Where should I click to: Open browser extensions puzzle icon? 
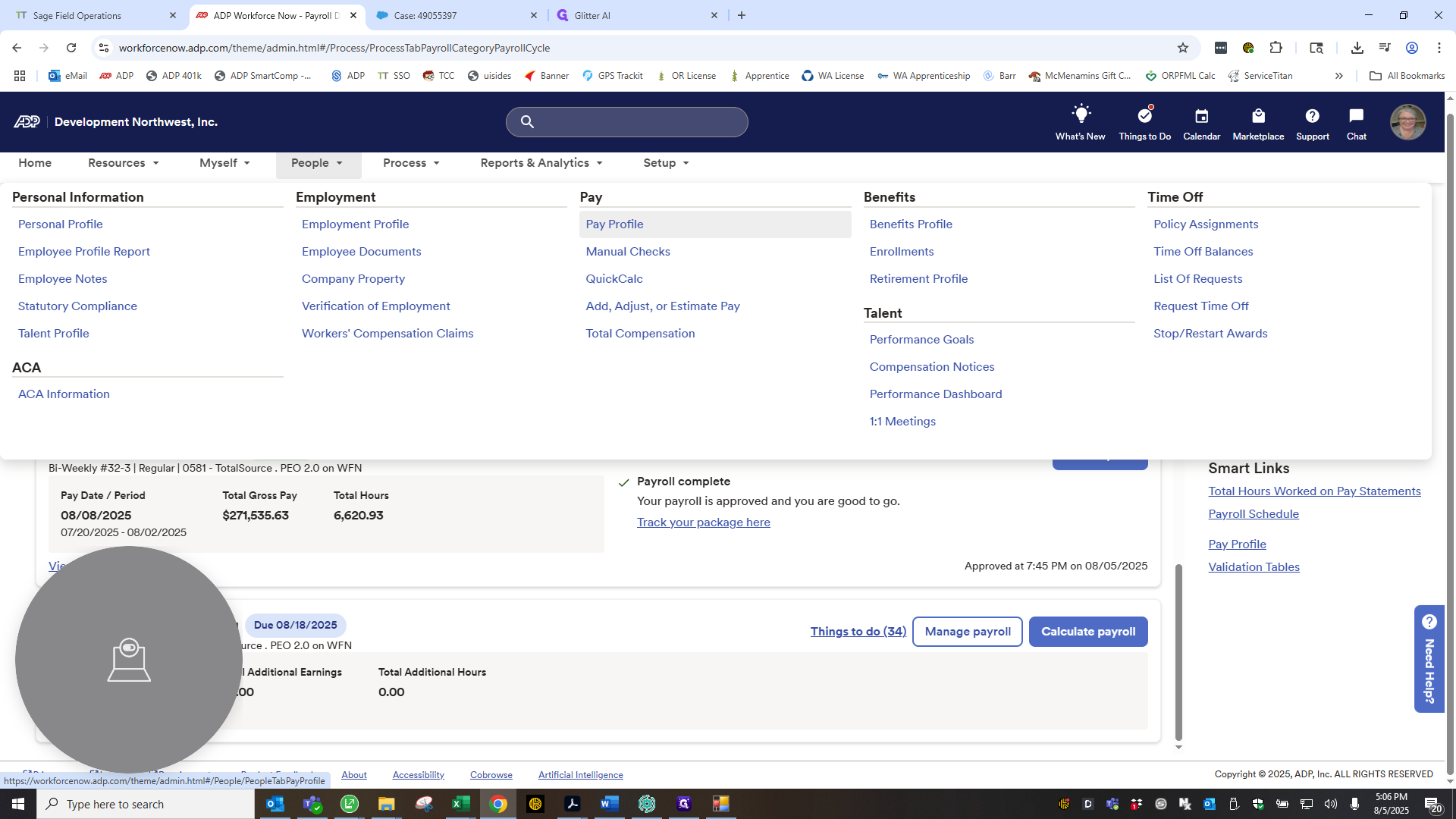click(1276, 48)
